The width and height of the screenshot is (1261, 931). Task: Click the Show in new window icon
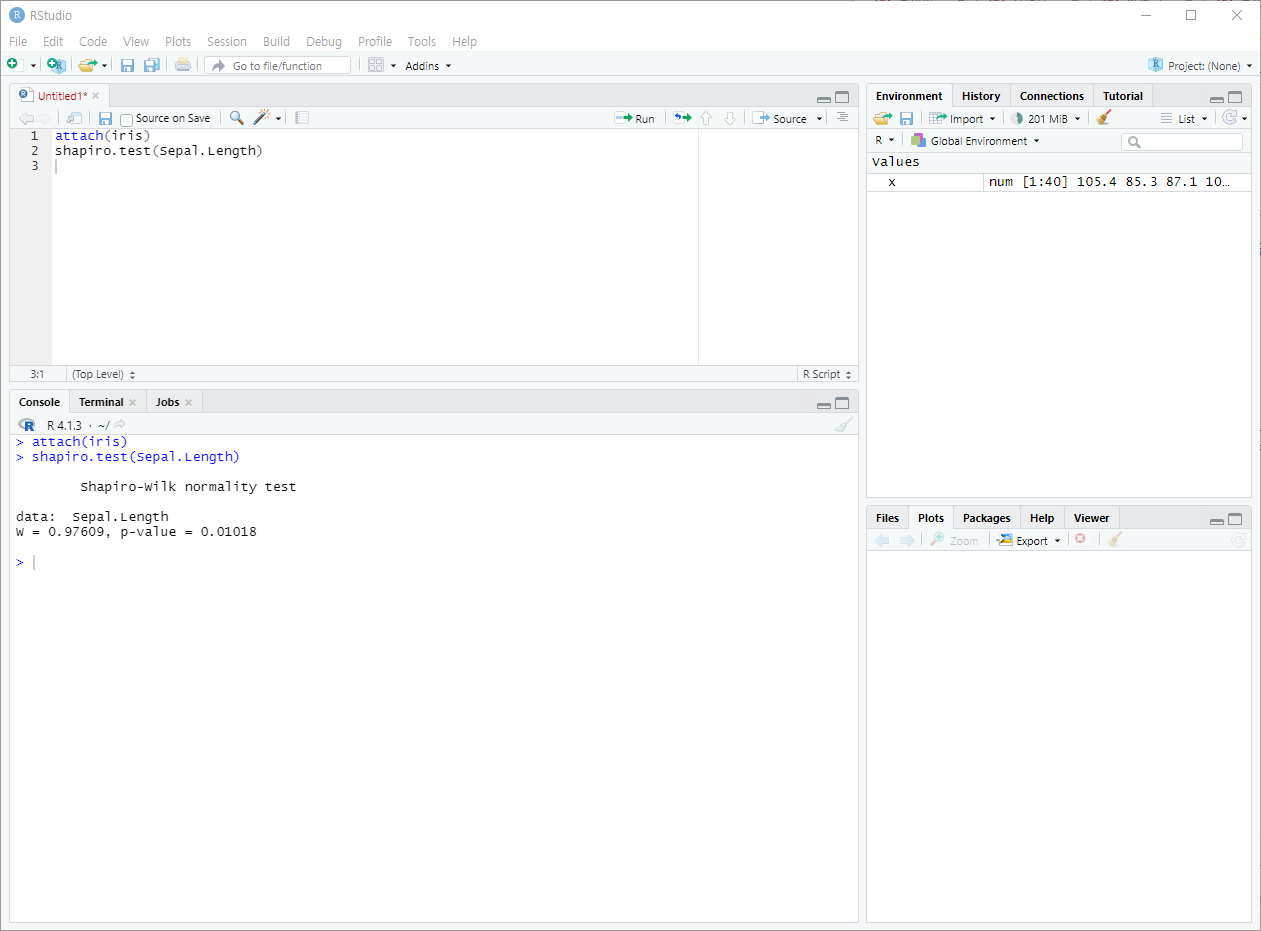74,118
